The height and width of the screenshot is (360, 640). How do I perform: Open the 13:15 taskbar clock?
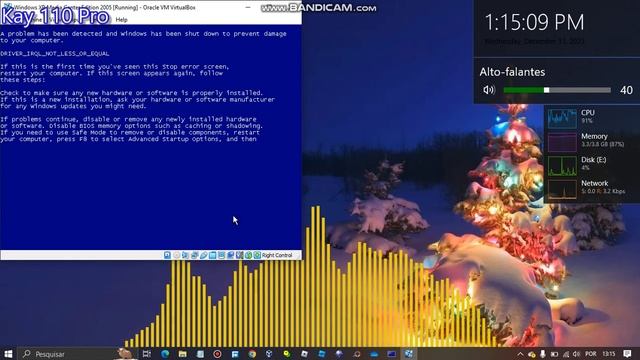tap(609, 354)
